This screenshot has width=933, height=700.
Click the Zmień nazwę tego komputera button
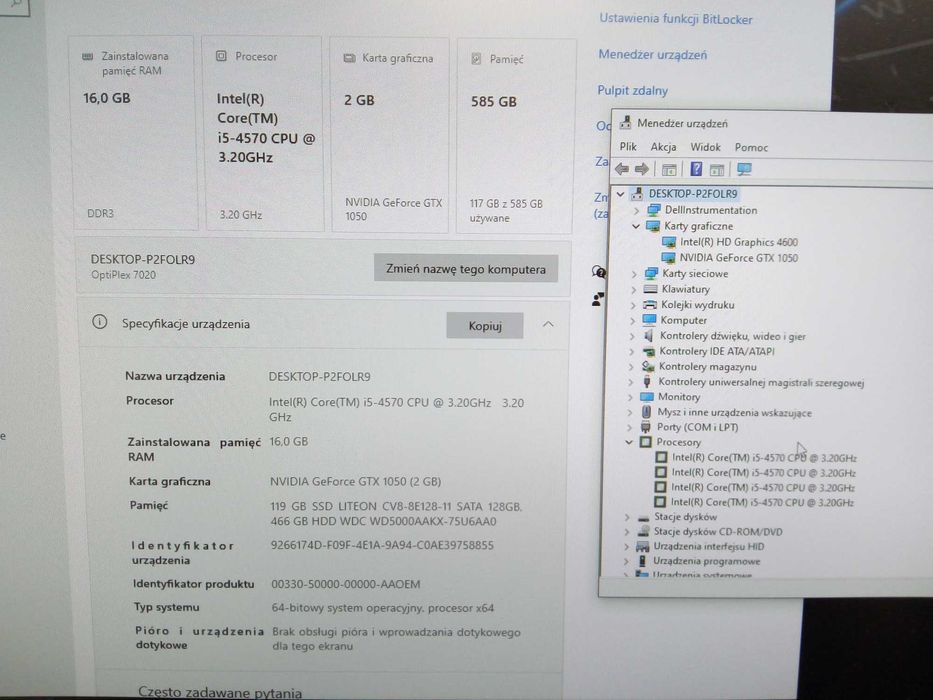tap(466, 268)
